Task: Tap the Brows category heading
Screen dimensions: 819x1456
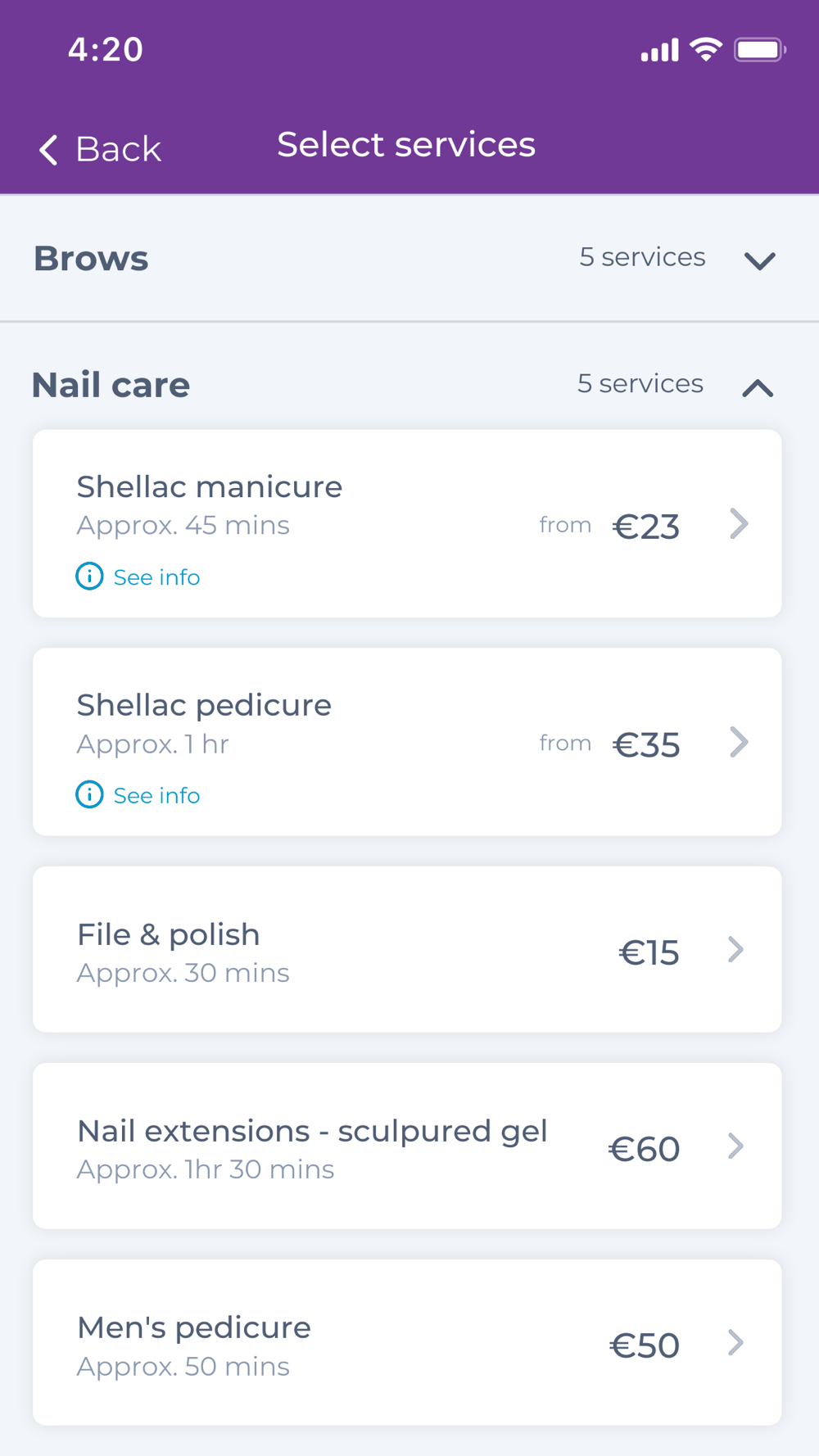Action: [x=91, y=259]
